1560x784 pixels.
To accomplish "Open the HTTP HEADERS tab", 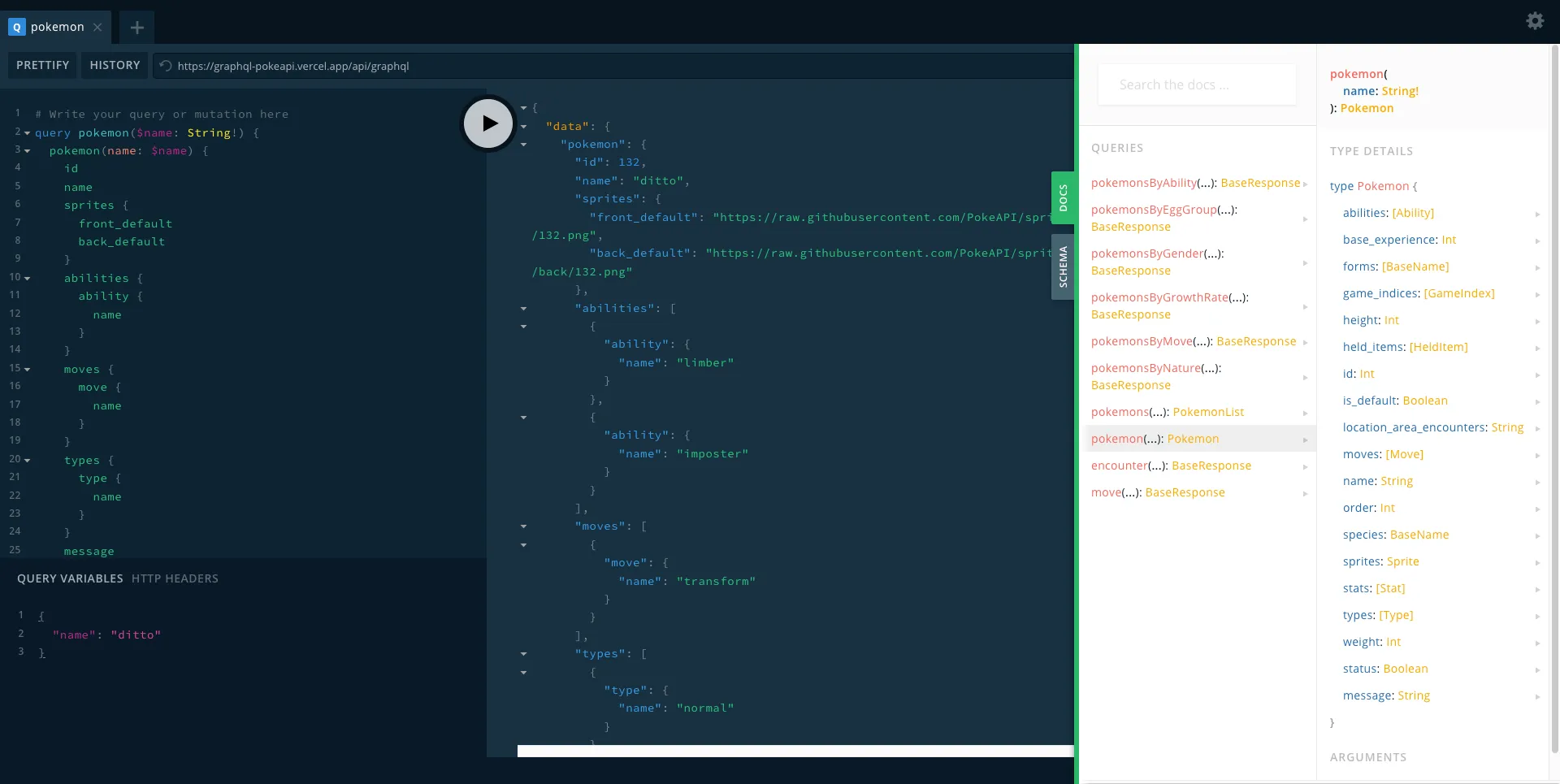I will point(175,578).
